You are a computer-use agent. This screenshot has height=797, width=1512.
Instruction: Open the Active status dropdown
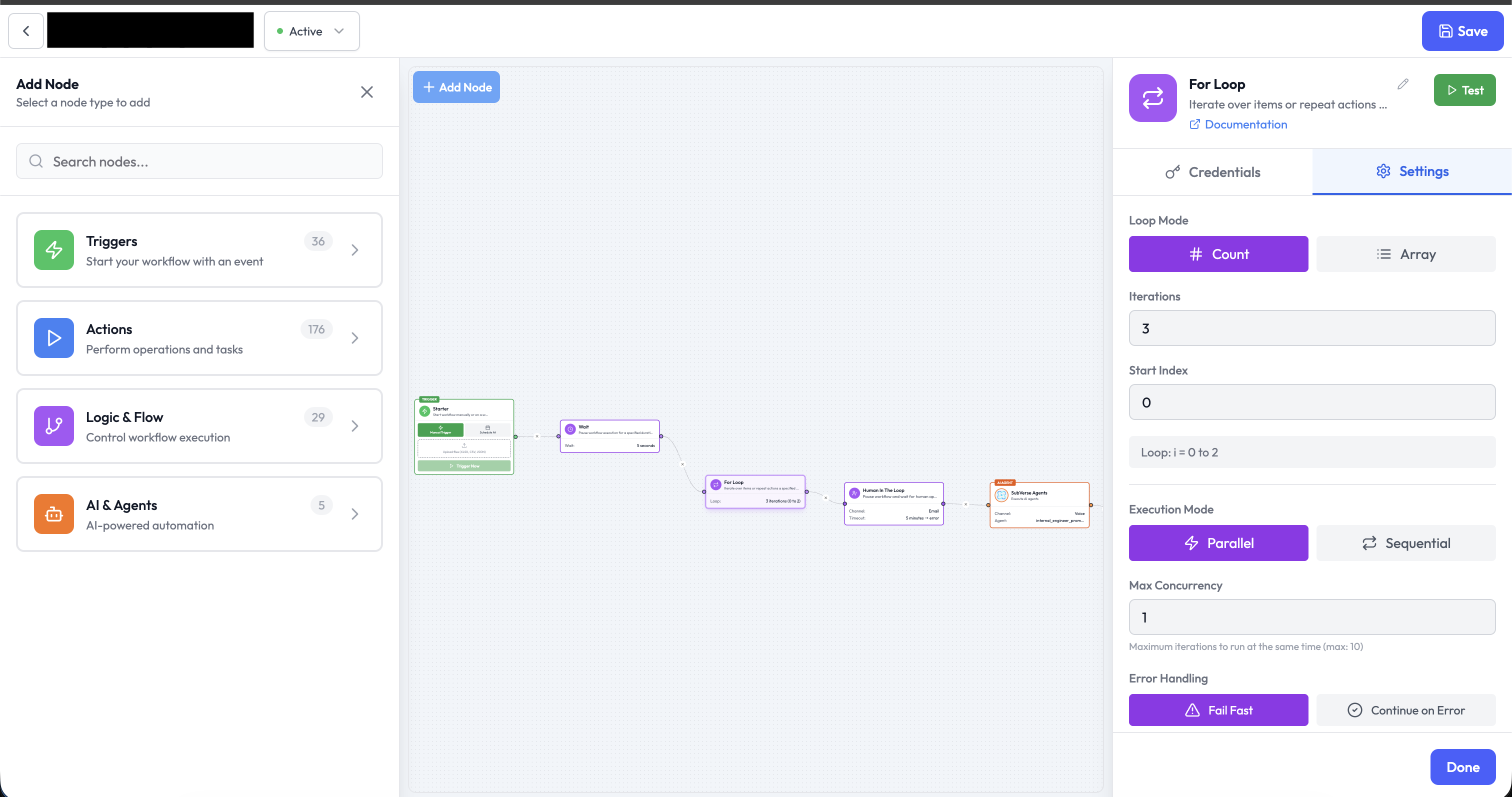(311, 31)
